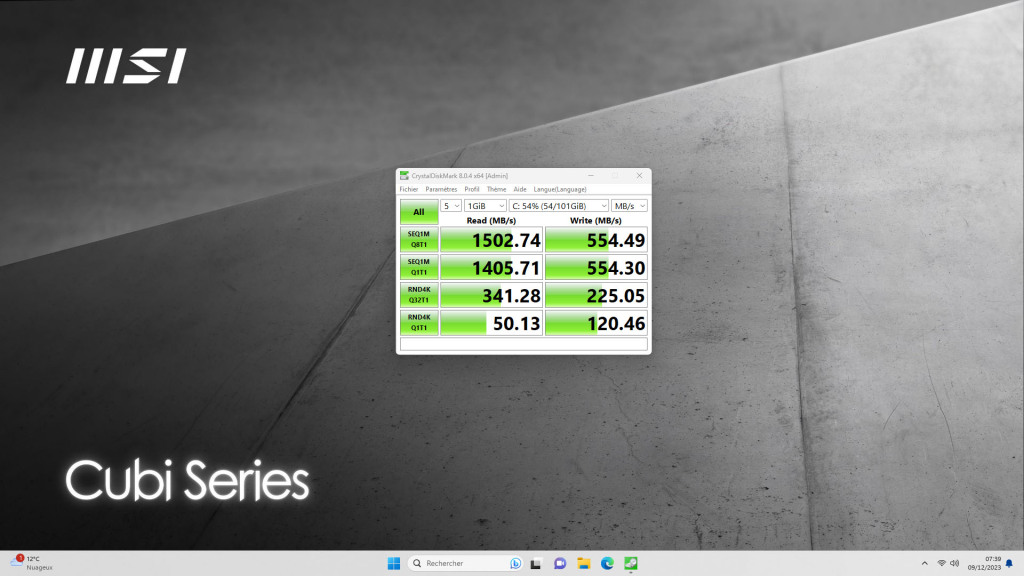Open the test count dropdown showing 5
Screen dimensions: 1024x576
[x=451, y=206]
